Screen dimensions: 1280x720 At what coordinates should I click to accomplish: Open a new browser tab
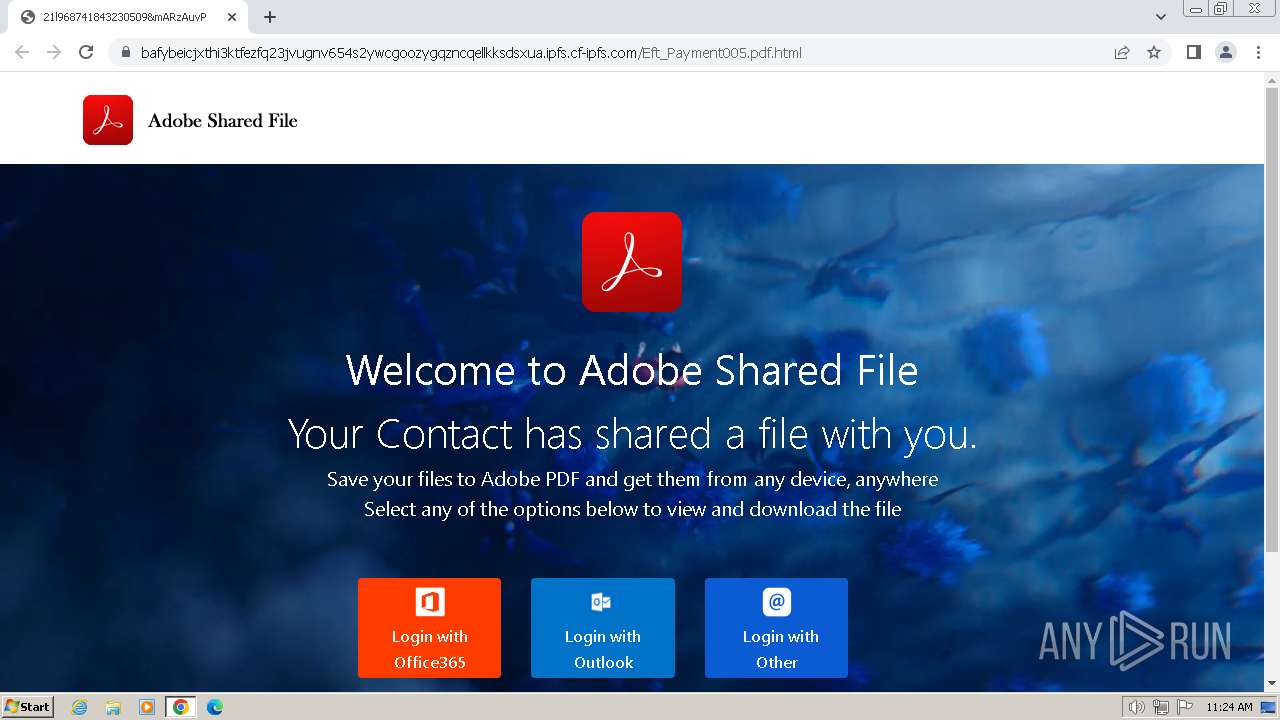(270, 17)
